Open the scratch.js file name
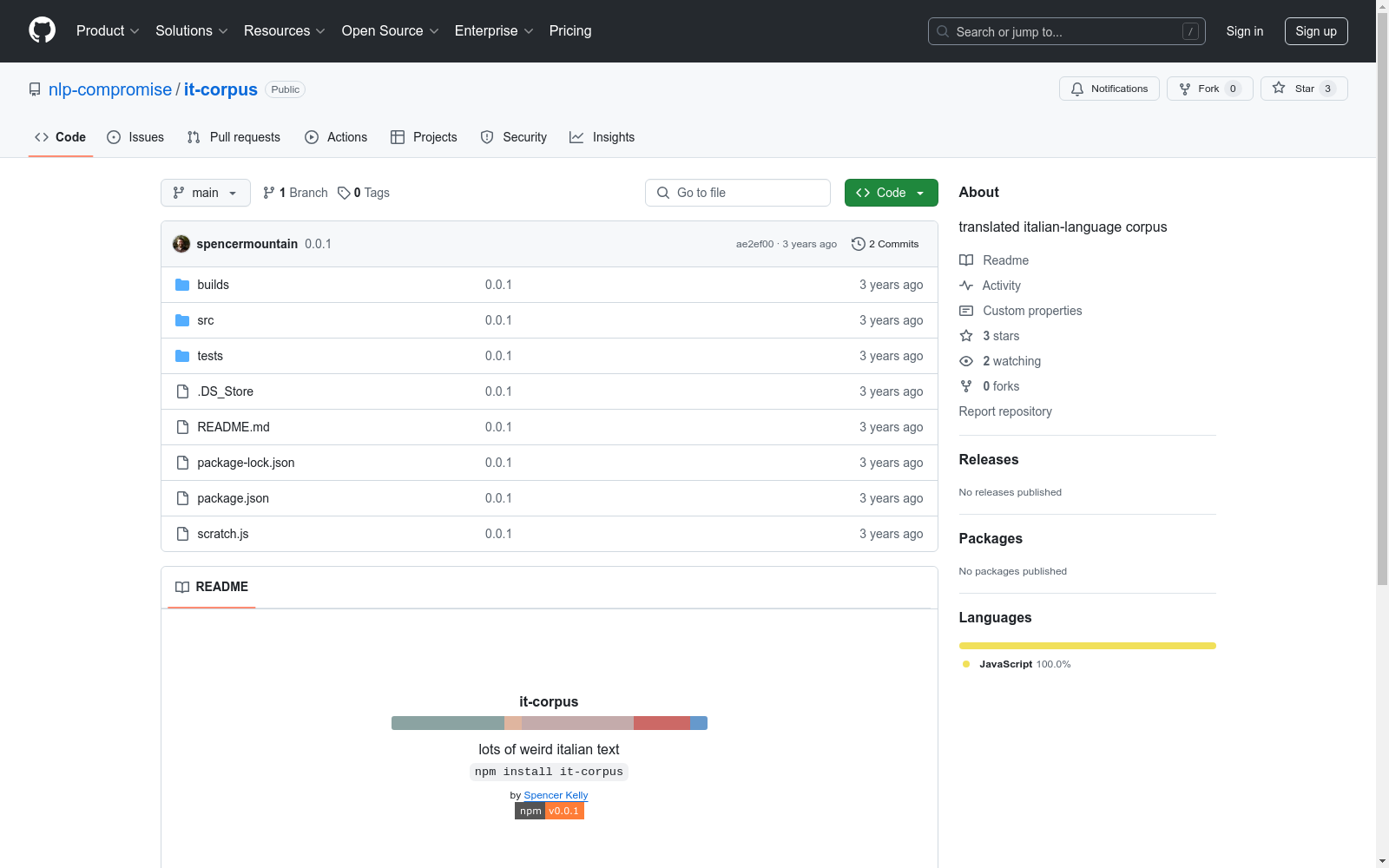Viewport: 1389px width, 868px height. (x=223, y=534)
